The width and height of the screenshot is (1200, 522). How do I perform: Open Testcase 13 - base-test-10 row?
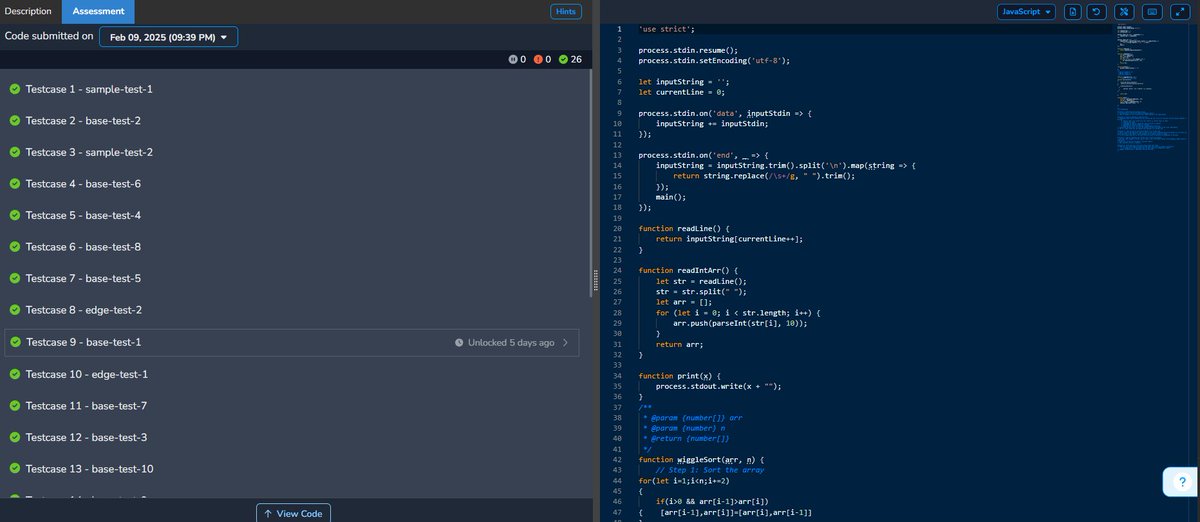(x=292, y=469)
